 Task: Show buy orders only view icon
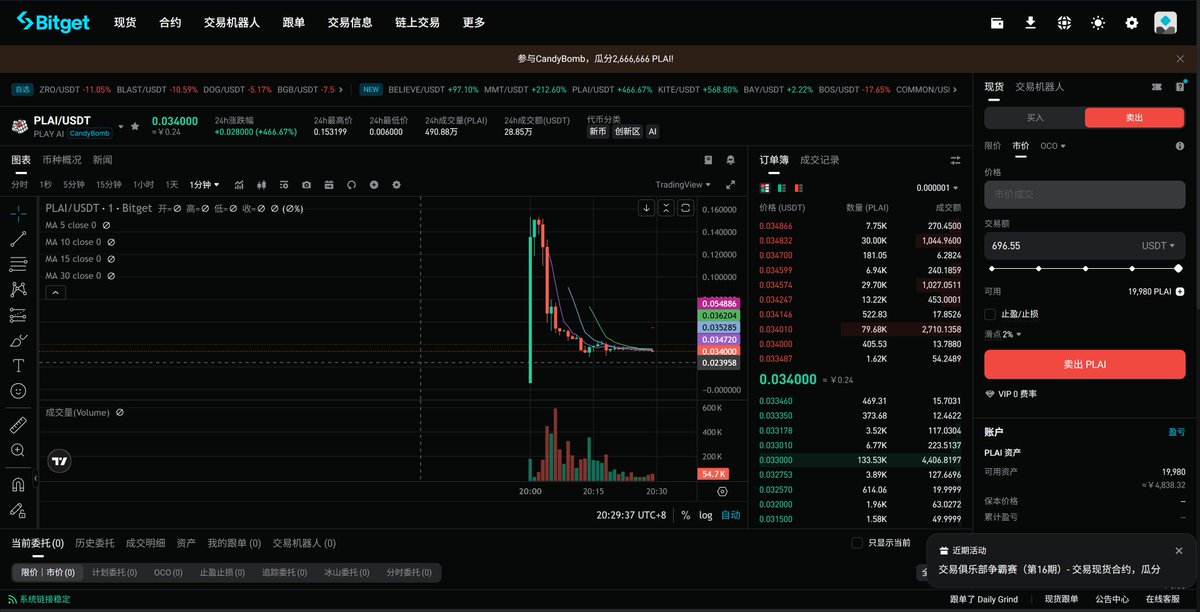pyautogui.click(x=781, y=188)
